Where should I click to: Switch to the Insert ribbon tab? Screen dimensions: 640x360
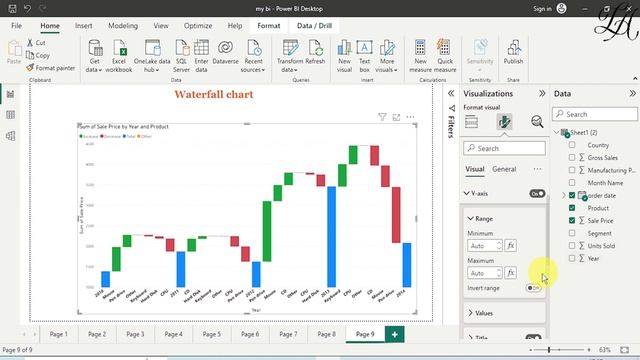pos(84,26)
